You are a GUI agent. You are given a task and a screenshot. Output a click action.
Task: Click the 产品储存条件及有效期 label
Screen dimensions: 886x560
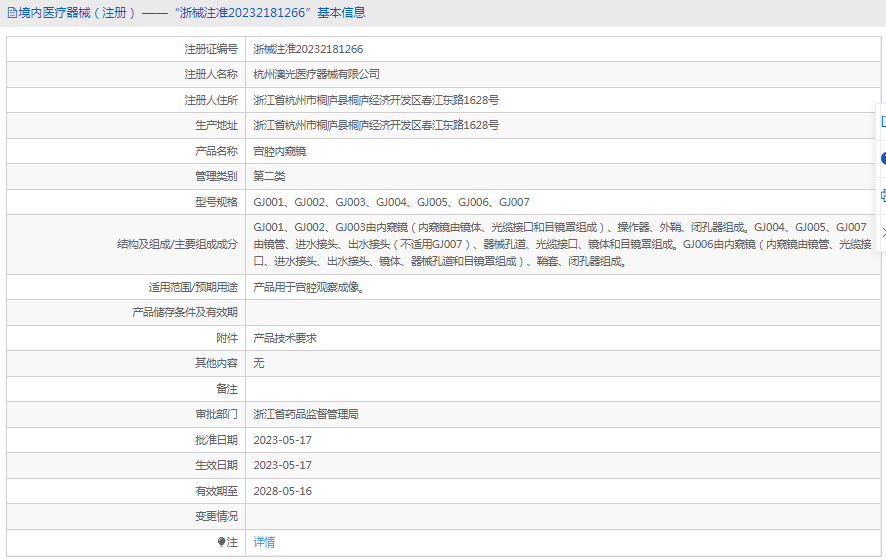(185, 312)
